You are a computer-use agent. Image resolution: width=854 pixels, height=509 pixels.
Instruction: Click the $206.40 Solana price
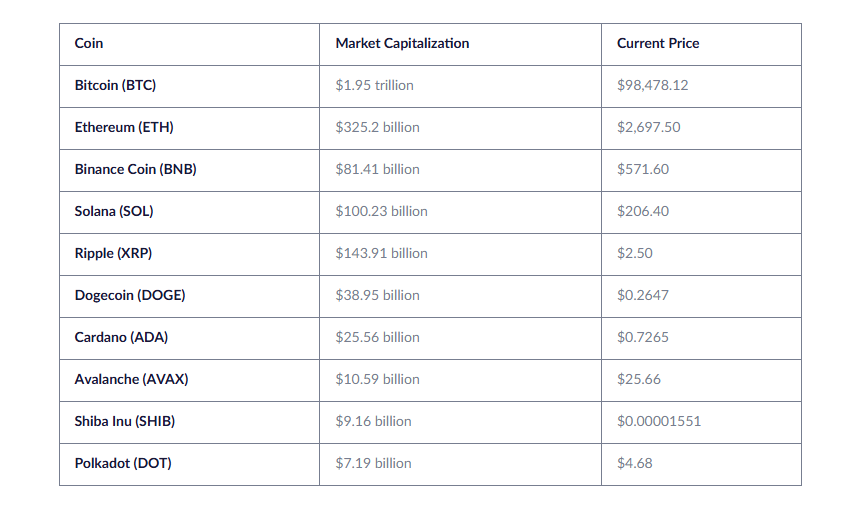(643, 212)
